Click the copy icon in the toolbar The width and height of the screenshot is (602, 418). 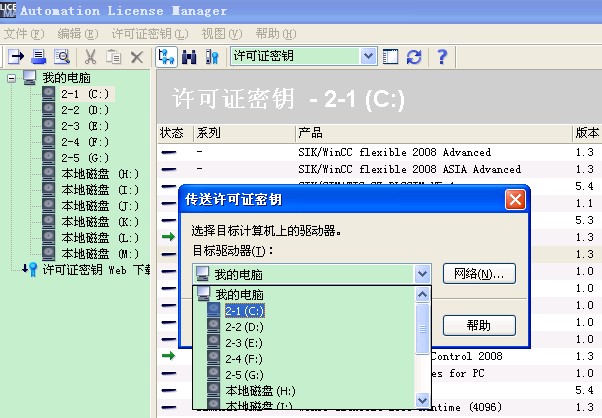113,57
